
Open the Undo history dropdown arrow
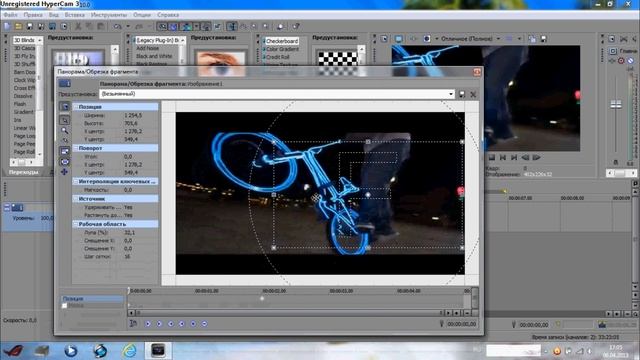(128, 27)
